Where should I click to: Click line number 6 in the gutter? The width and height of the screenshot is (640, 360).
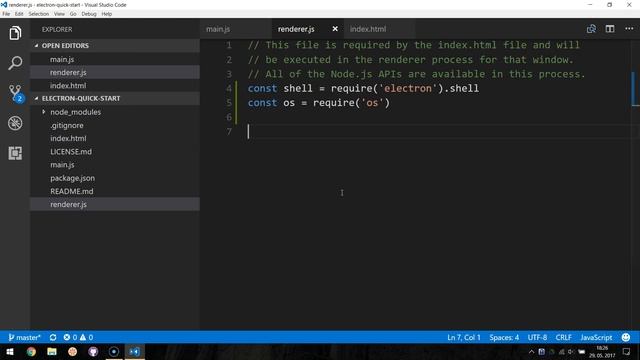pyautogui.click(x=229, y=117)
